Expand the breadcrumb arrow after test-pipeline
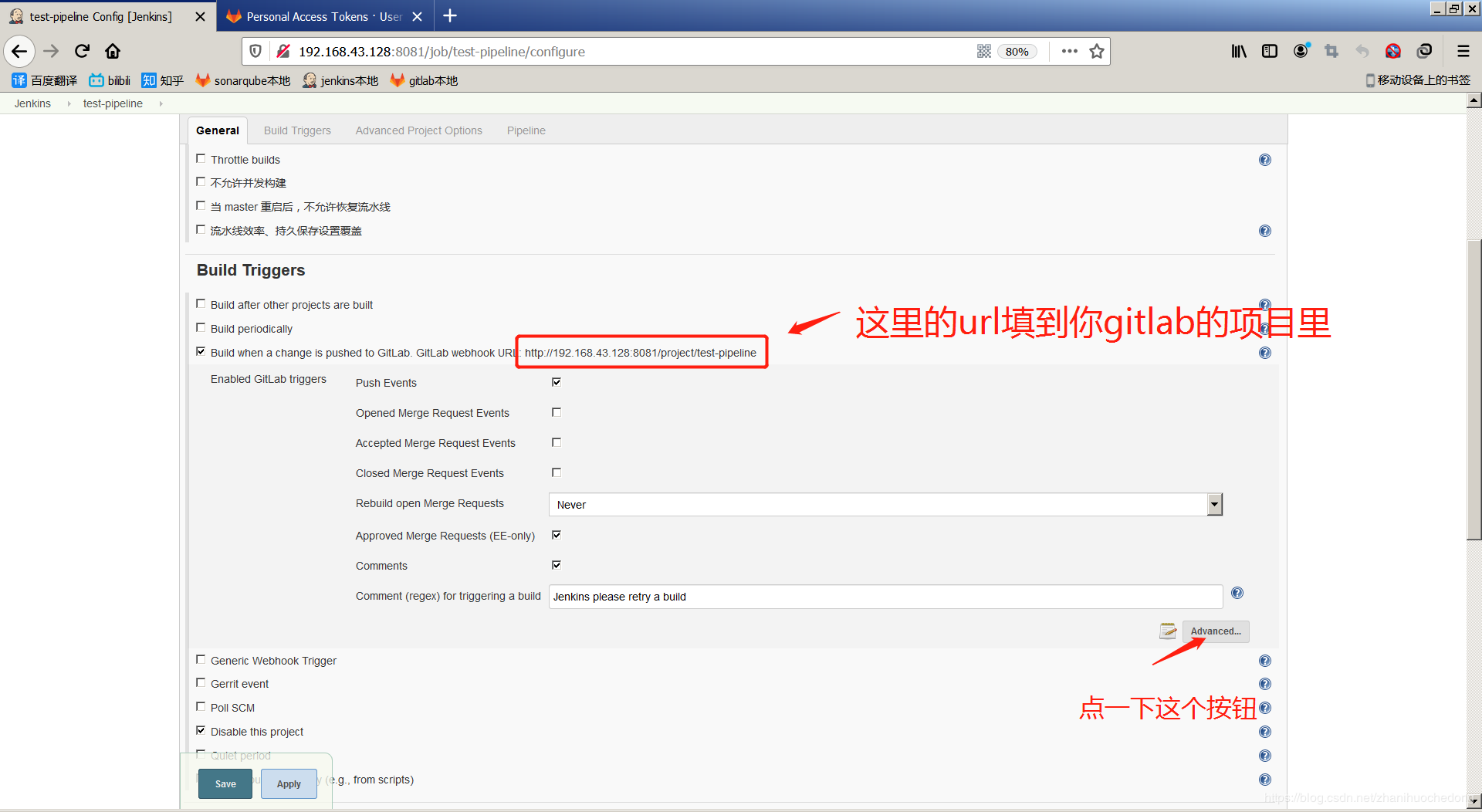 [x=161, y=103]
